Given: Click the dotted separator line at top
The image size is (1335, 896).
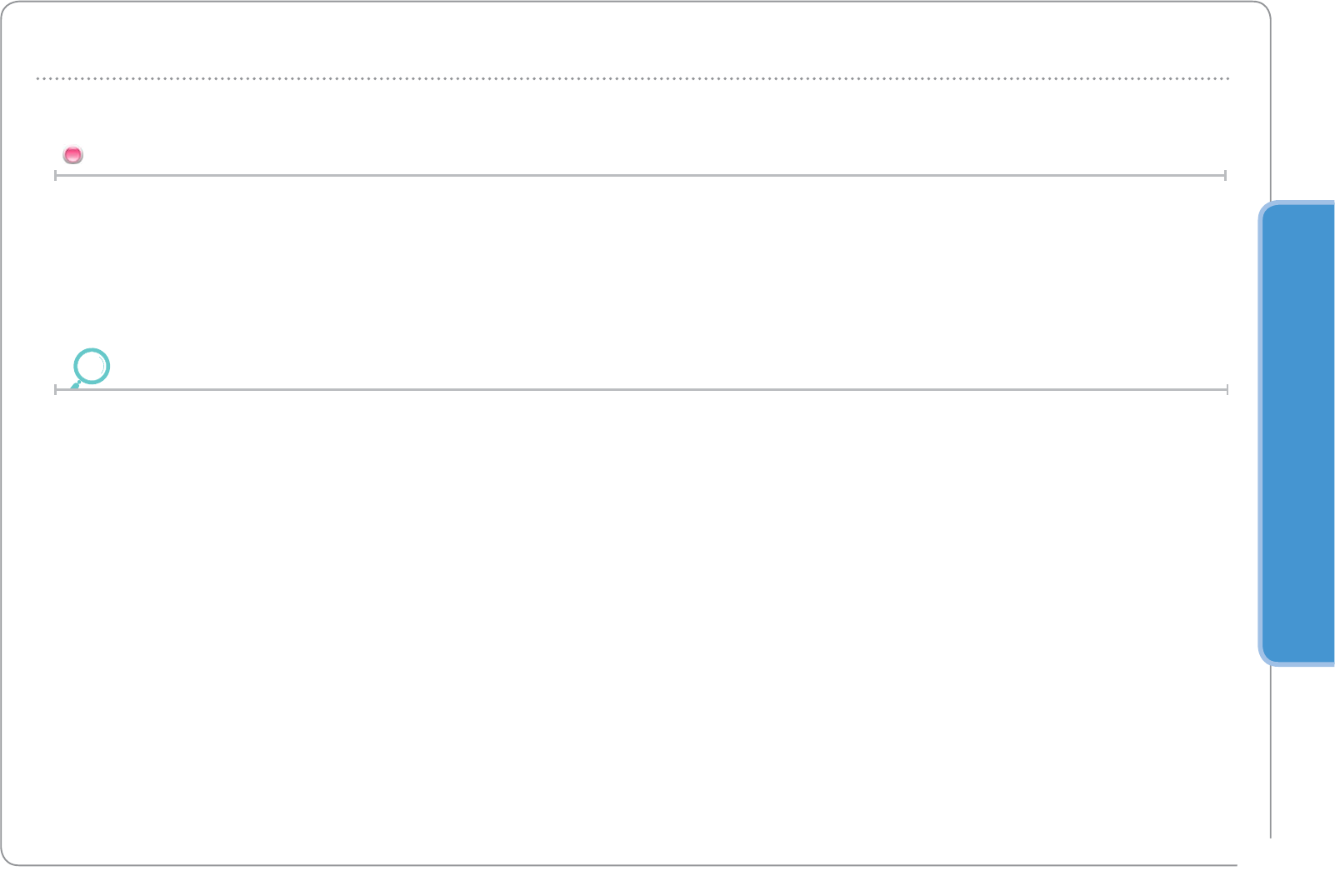Looking at the screenshot, I should point(633,78).
